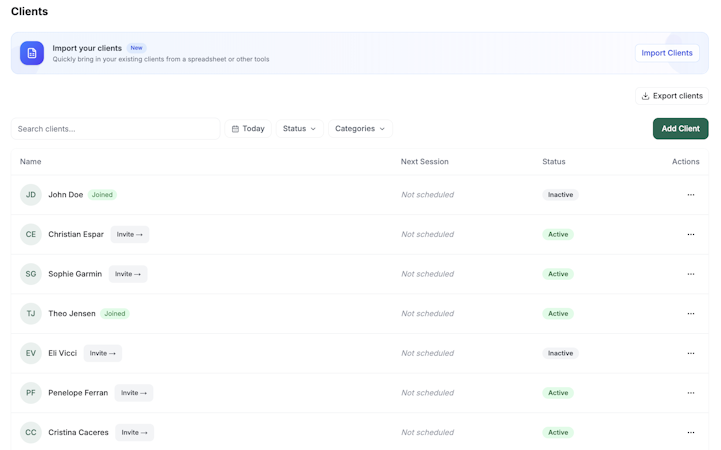Select the Sophie Garmin client name
Image resolution: width=721 pixels, height=450 pixels.
tap(75, 274)
